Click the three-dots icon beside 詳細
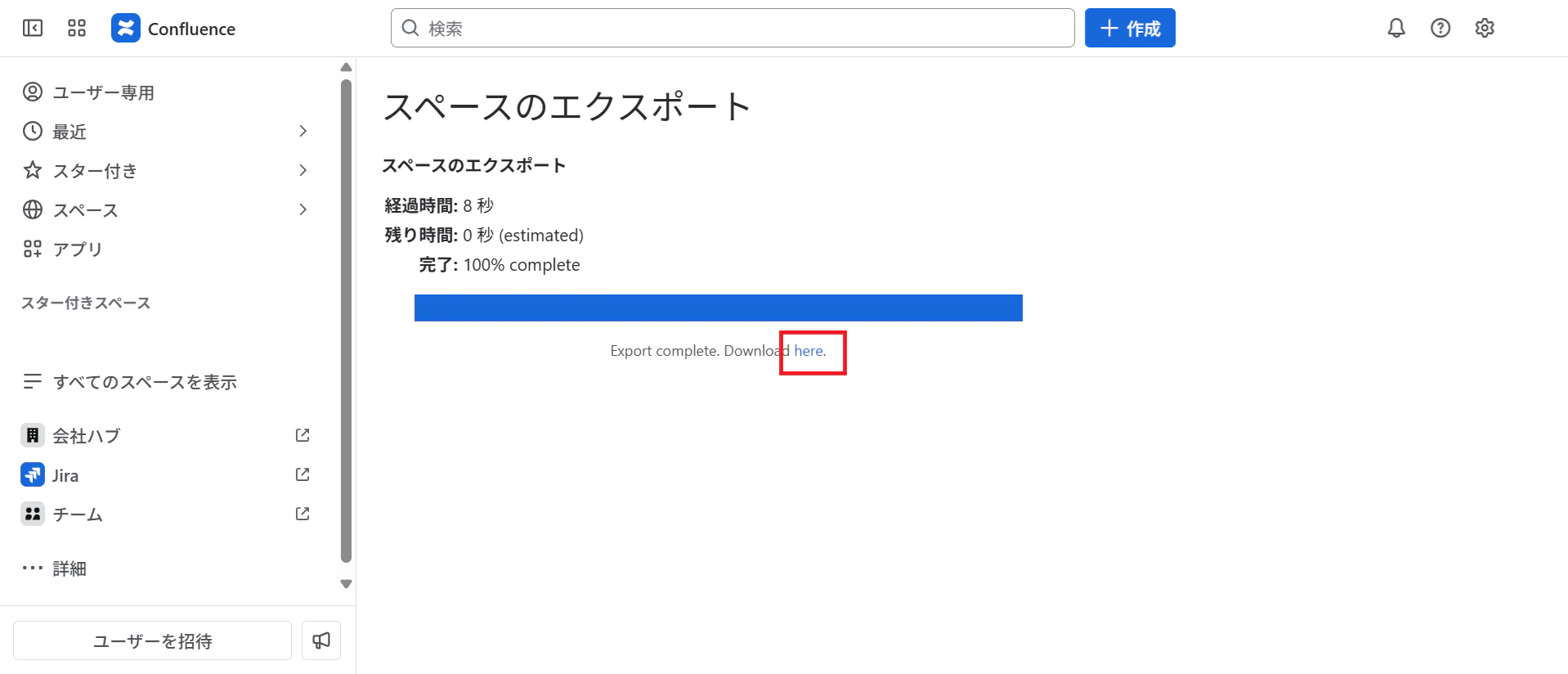 click(33, 568)
